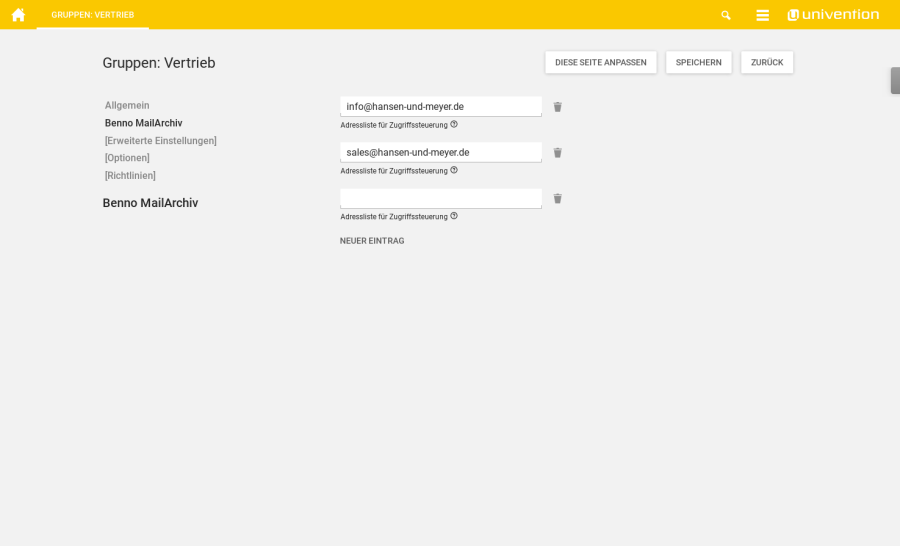Screen dimensions: 900x546
Task: Delete the info@hansen-und-meyer.de entry with trash icon
Action: 558,107
